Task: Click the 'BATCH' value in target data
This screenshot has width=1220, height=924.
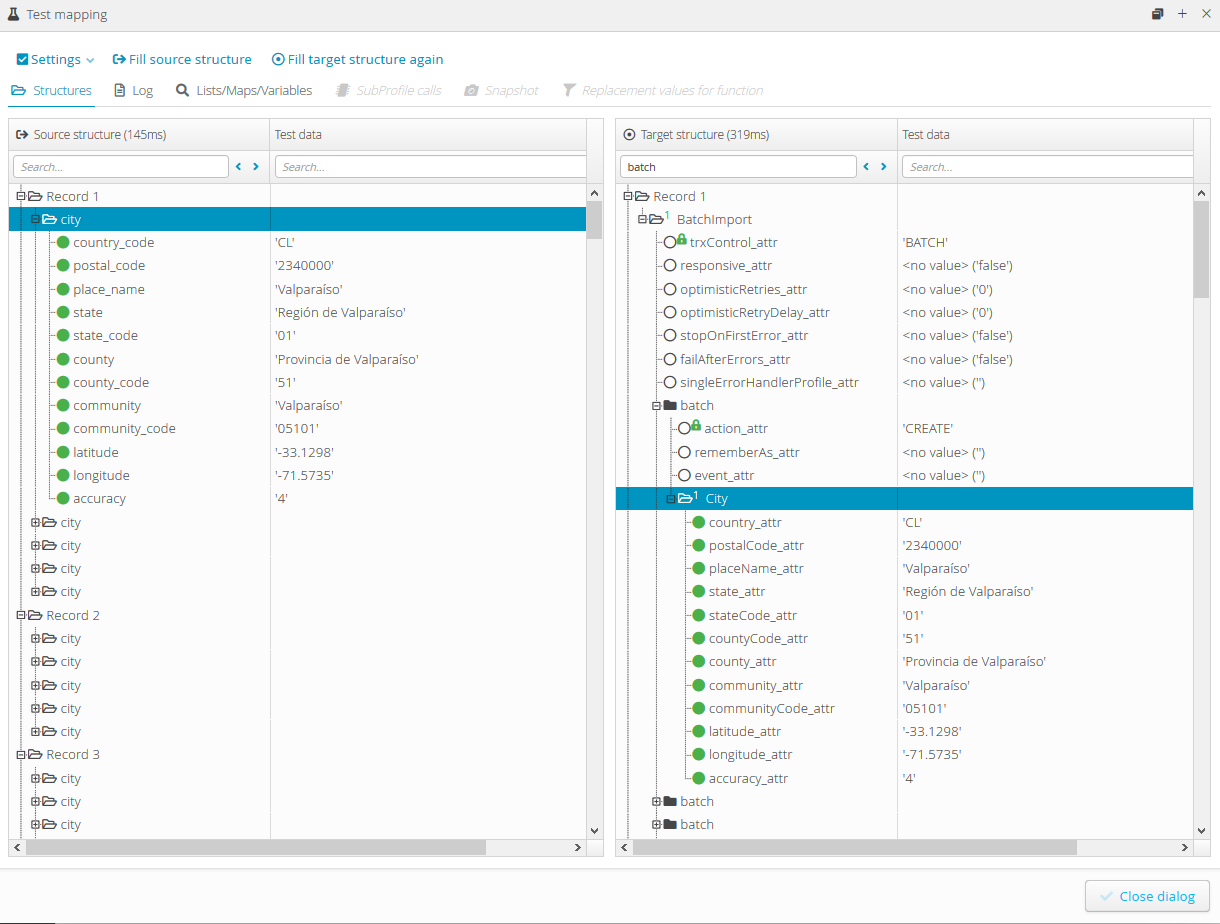Action: [x=925, y=242]
